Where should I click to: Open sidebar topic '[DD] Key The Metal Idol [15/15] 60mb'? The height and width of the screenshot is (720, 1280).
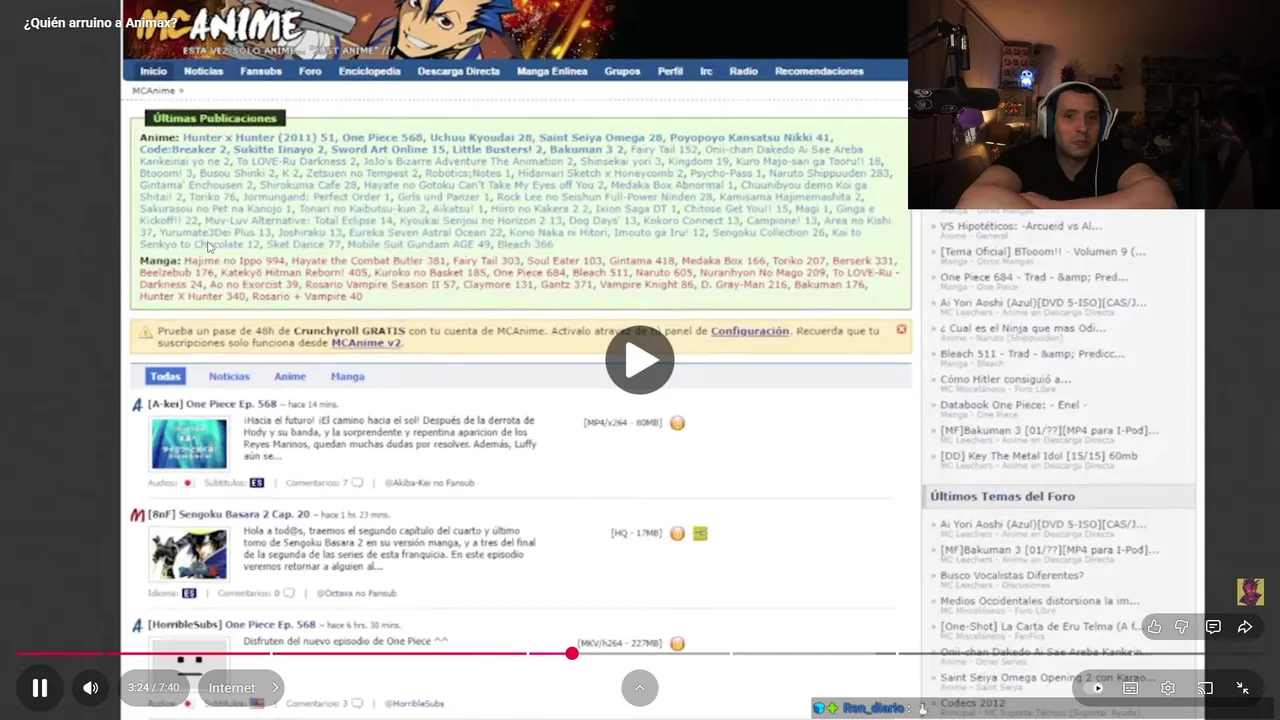(x=1038, y=456)
